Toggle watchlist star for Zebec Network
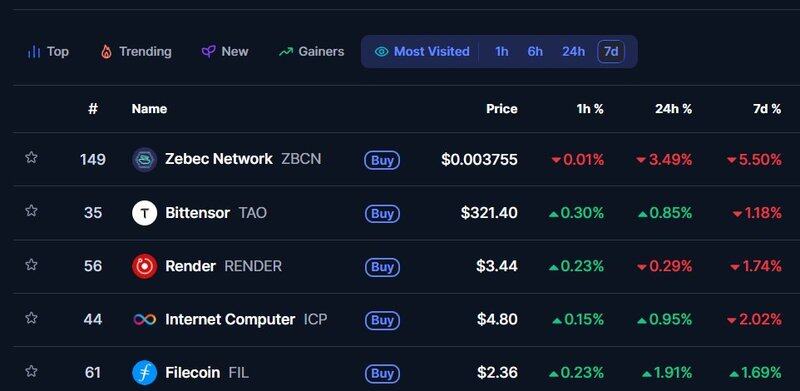This screenshot has height=391, width=800. point(31,157)
